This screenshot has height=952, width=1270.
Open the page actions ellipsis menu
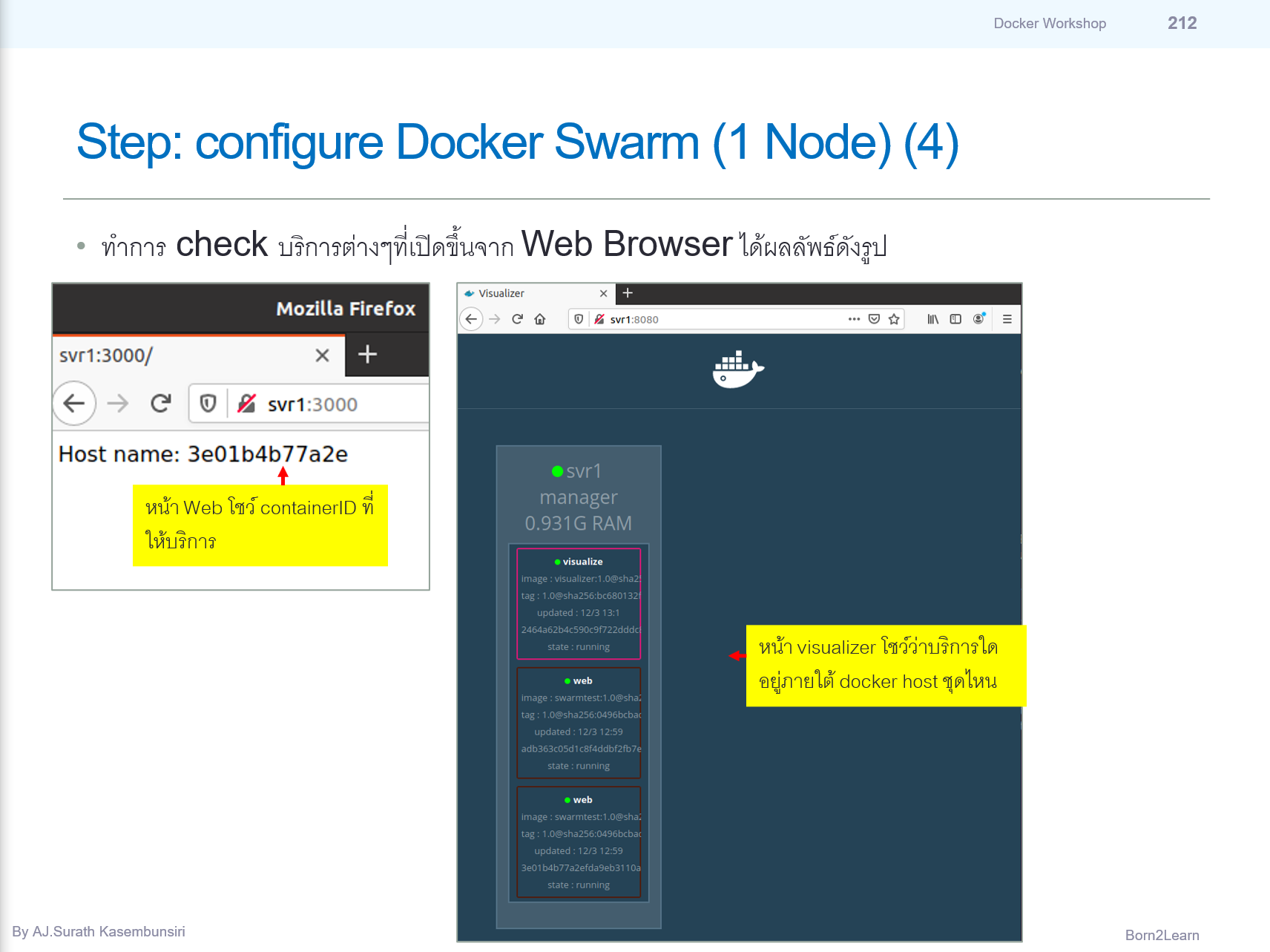[854, 319]
